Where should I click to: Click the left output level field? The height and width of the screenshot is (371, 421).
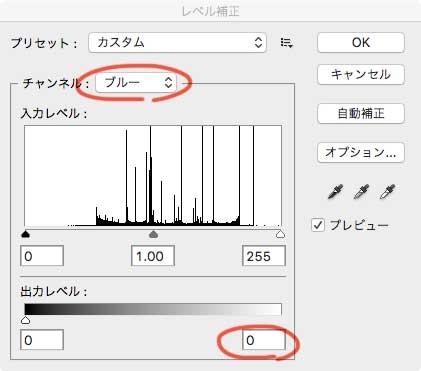click(x=42, y=340)
